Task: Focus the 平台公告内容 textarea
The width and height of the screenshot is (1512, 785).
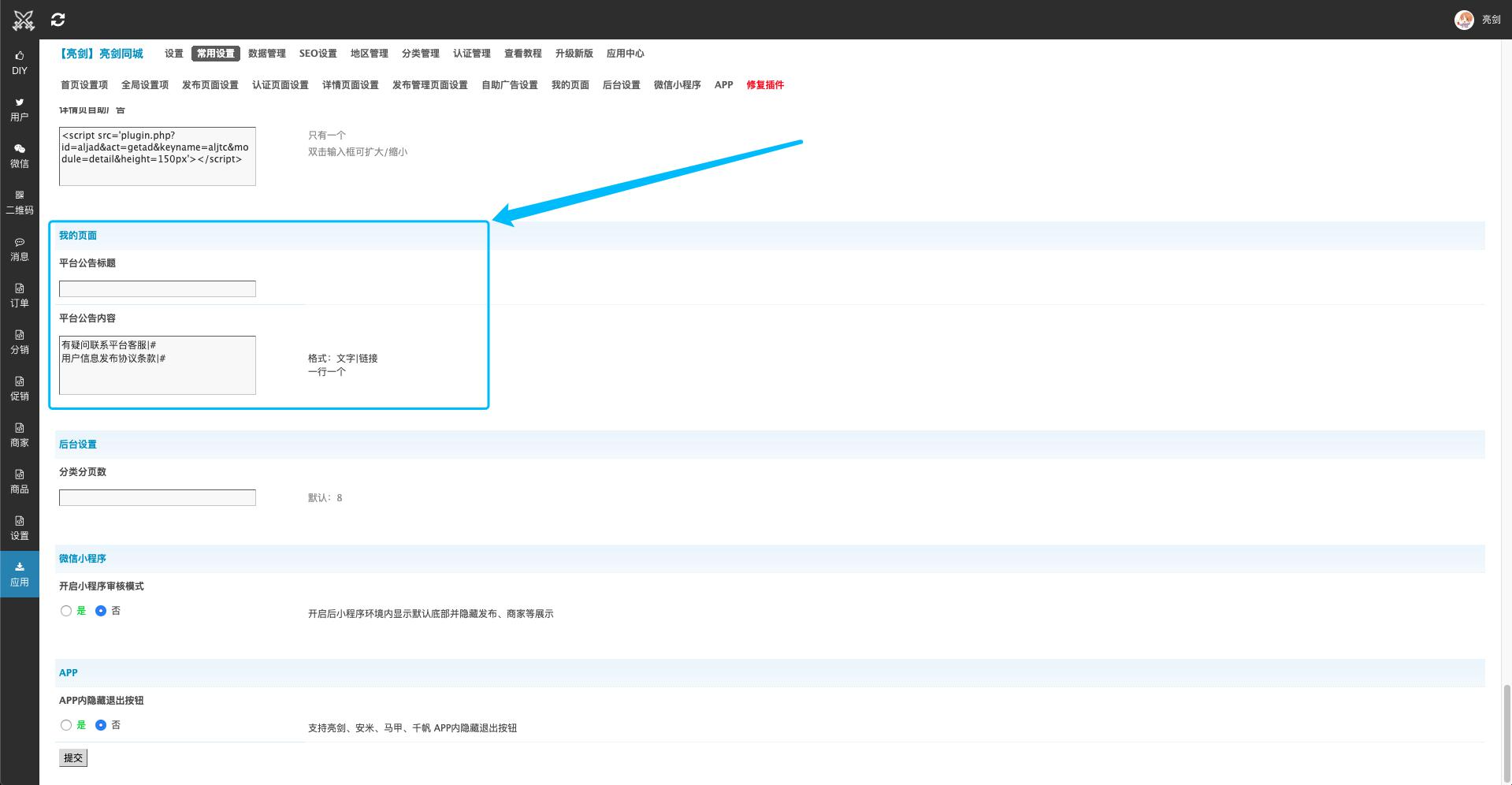Action: [x=158, y=365]
